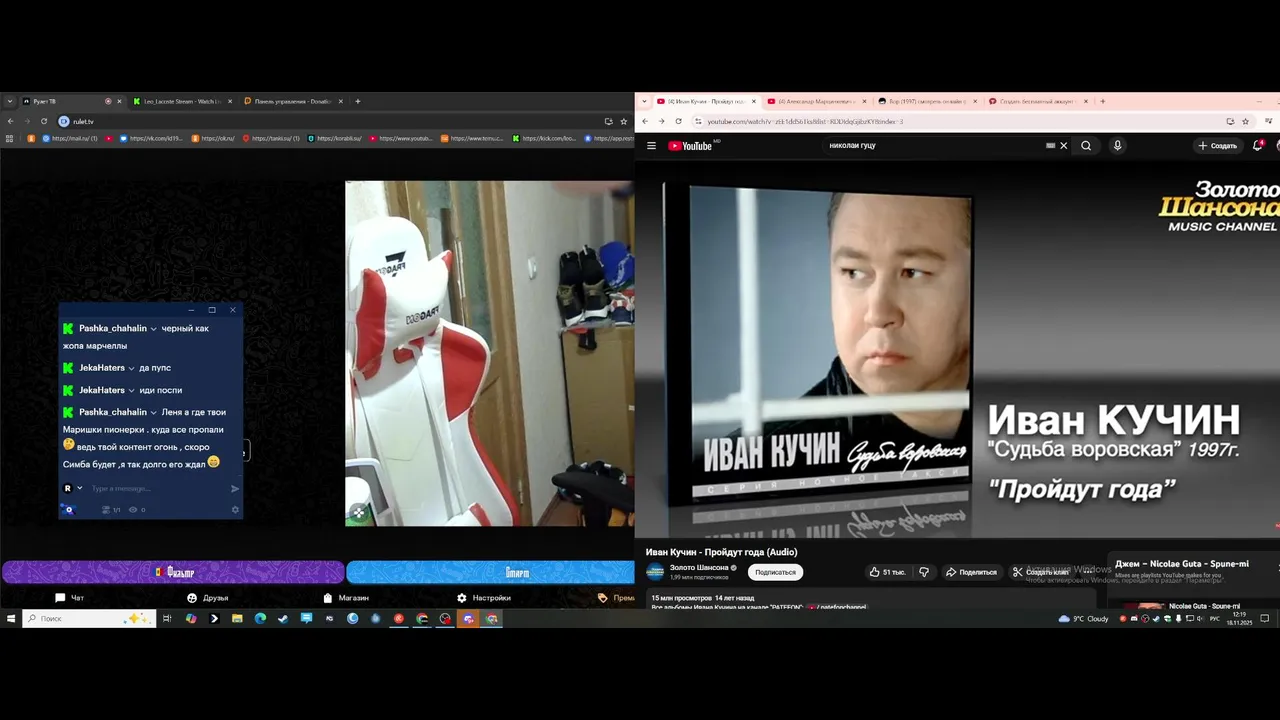Launch Steam from the taskbar
Image resolution: width=1280 pixels, height=720 pixels.
pyautogui.click(x=283, y=619)
